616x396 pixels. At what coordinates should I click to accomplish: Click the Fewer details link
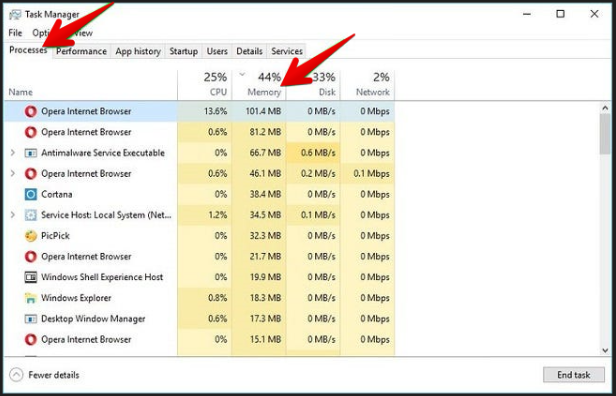54,375
